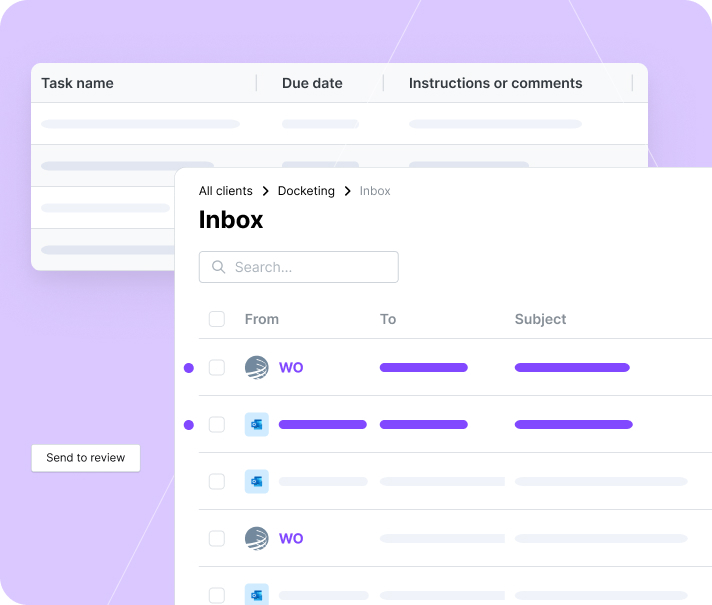Click the Outlook icon in second unread row
The width and height of the screenshot is (712, 605).
tap(257, 425)
